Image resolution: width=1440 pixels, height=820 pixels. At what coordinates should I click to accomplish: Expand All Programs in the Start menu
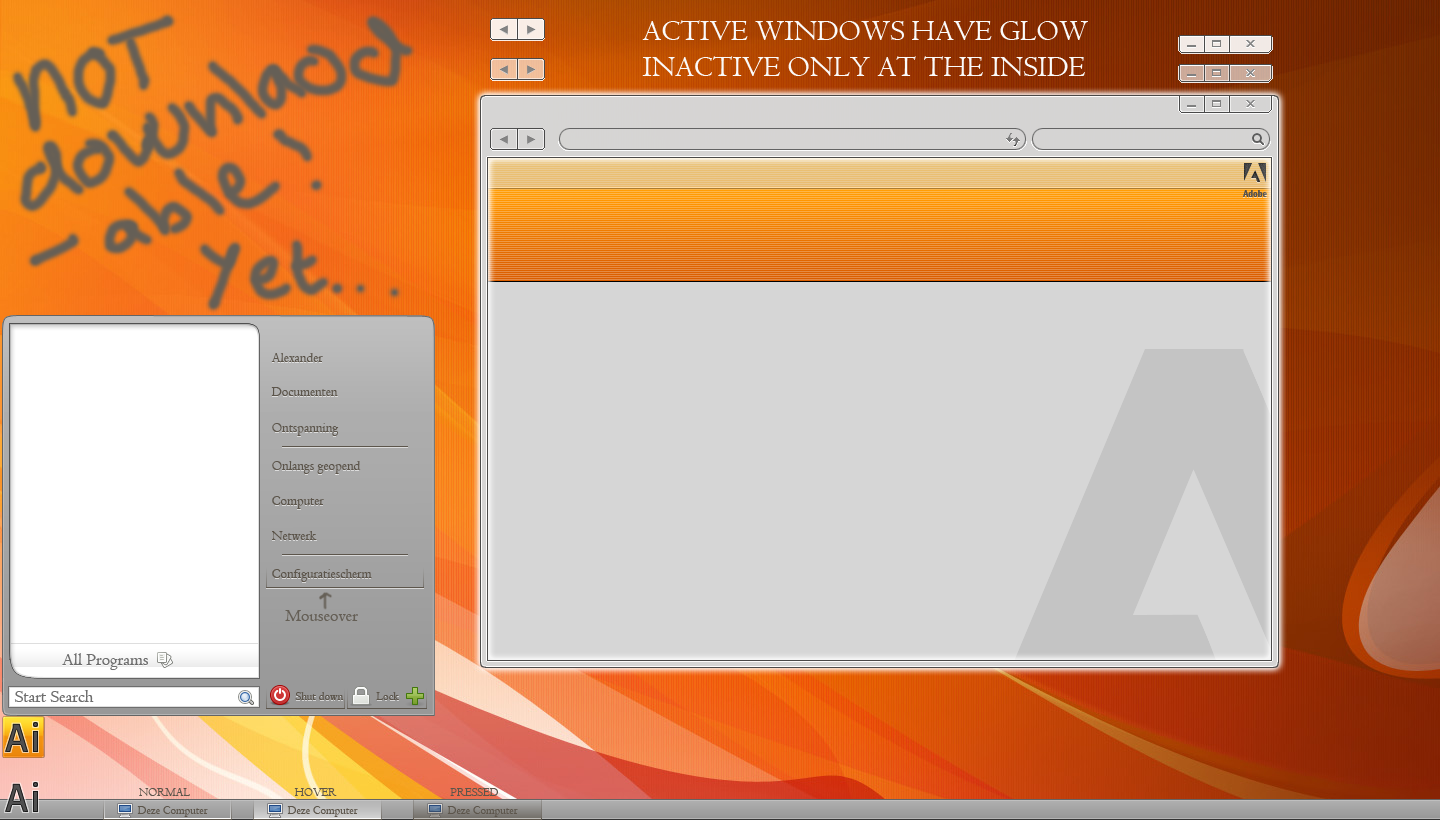point(105,660)
